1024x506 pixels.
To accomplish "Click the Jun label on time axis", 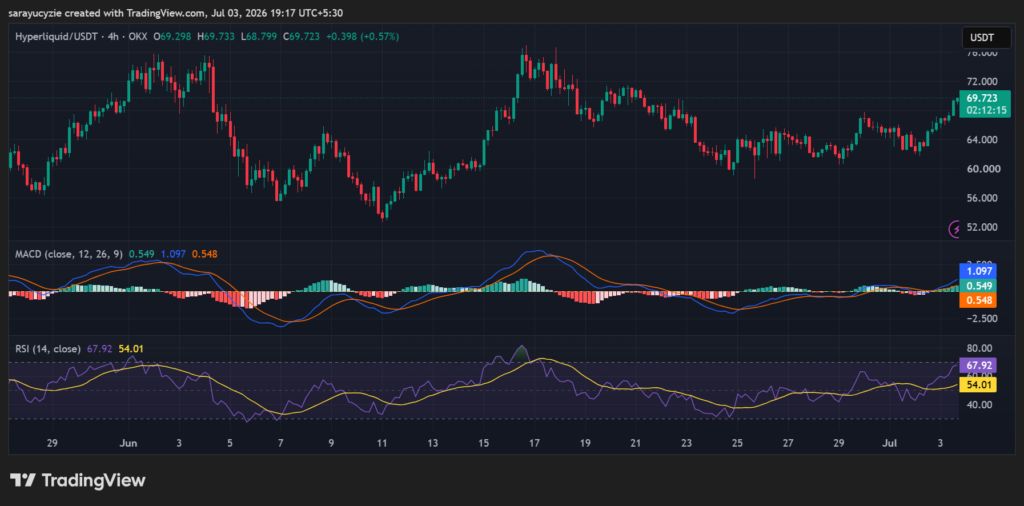I will (129, 443).
